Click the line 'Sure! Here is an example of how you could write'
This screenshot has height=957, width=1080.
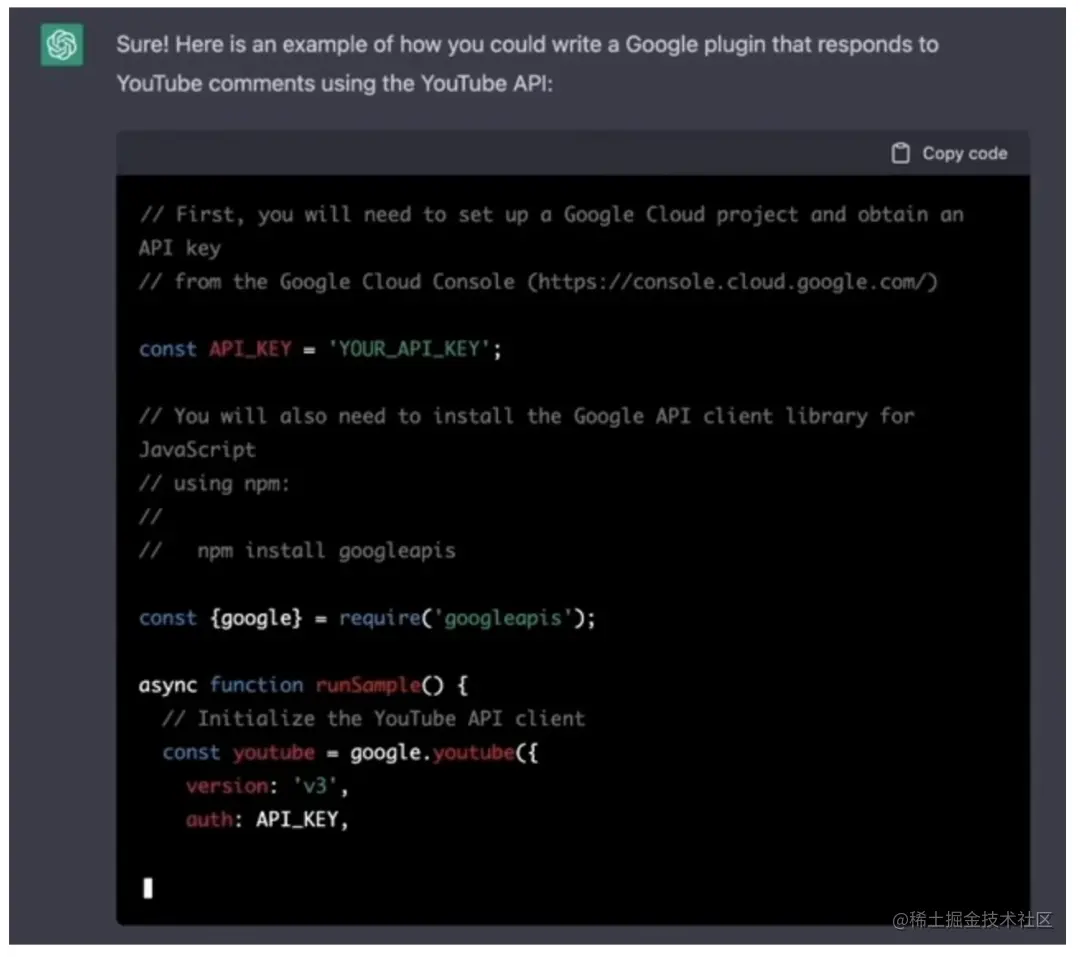click(527, 45)
